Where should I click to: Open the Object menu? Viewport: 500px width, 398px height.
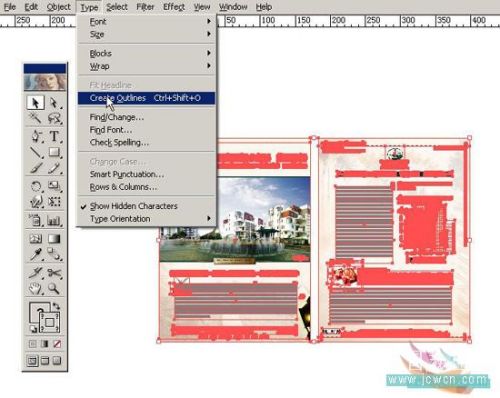58,7
